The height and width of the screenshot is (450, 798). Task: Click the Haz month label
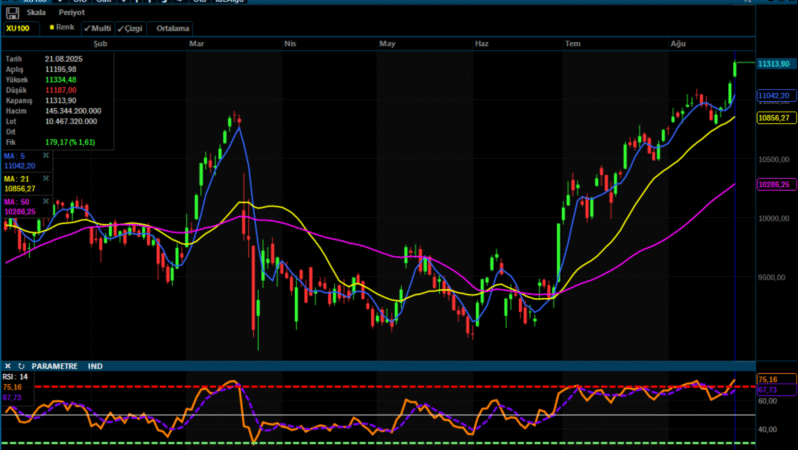[x=481, y=44]
